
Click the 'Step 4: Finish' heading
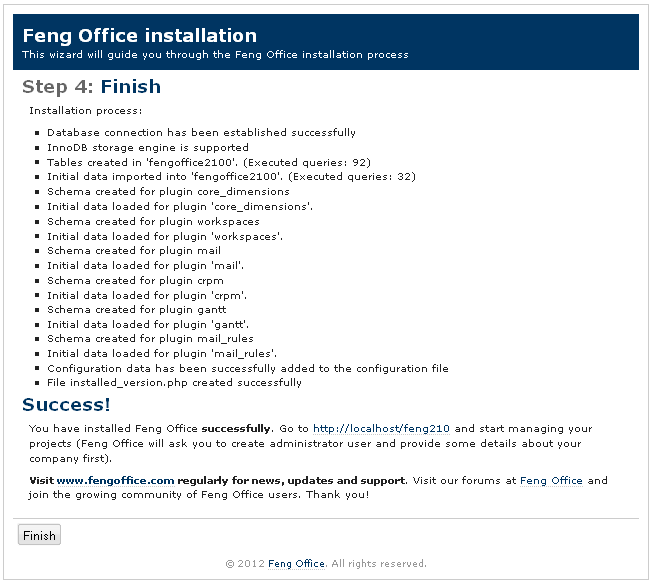click(x=91, y=87)
